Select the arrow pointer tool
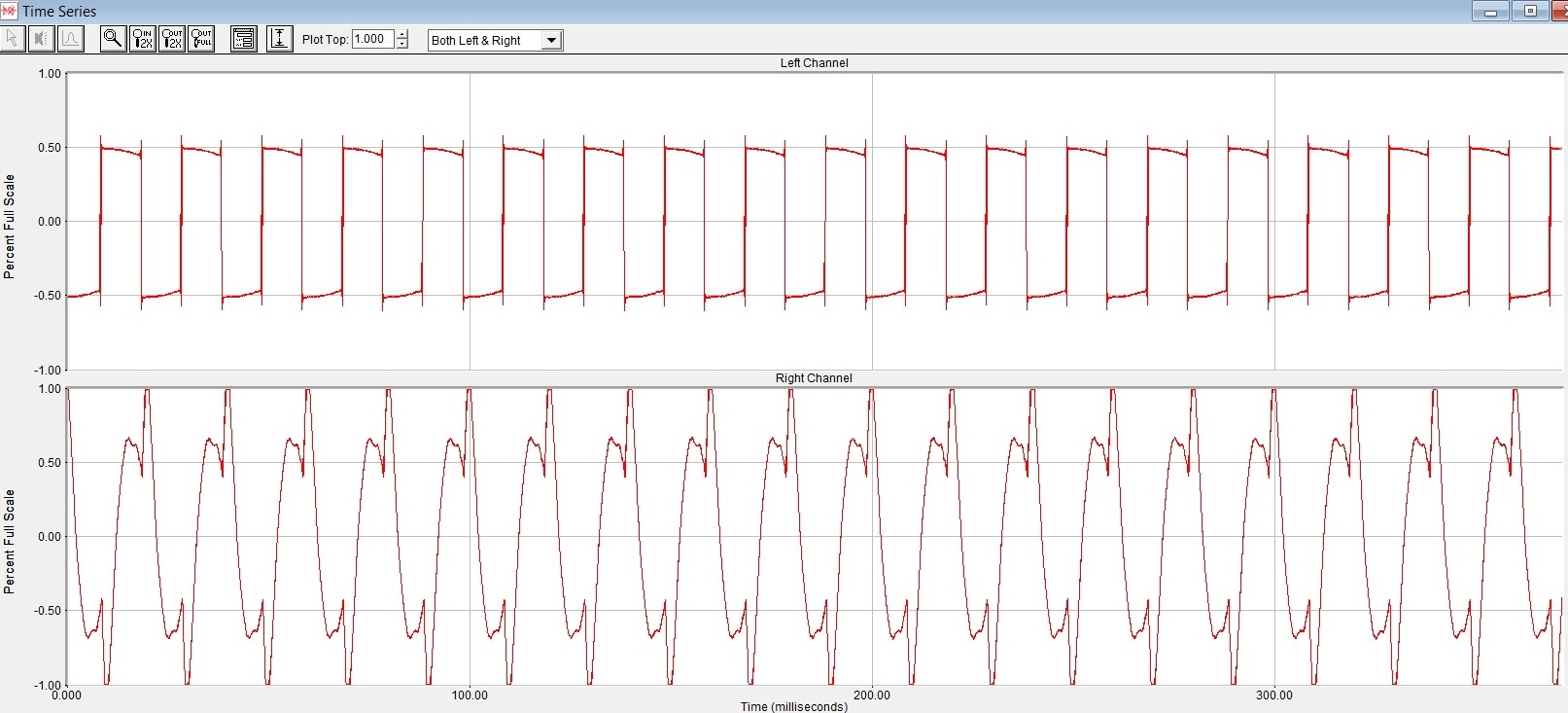 tap(13, 39)
